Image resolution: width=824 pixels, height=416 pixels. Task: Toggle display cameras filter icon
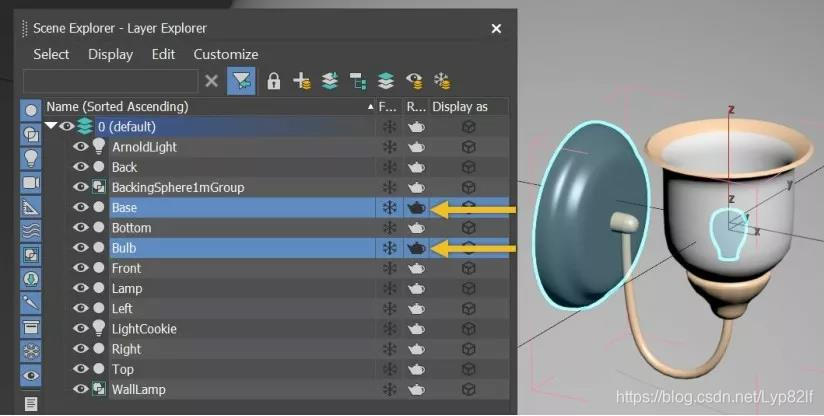click(x=31, y=182)
